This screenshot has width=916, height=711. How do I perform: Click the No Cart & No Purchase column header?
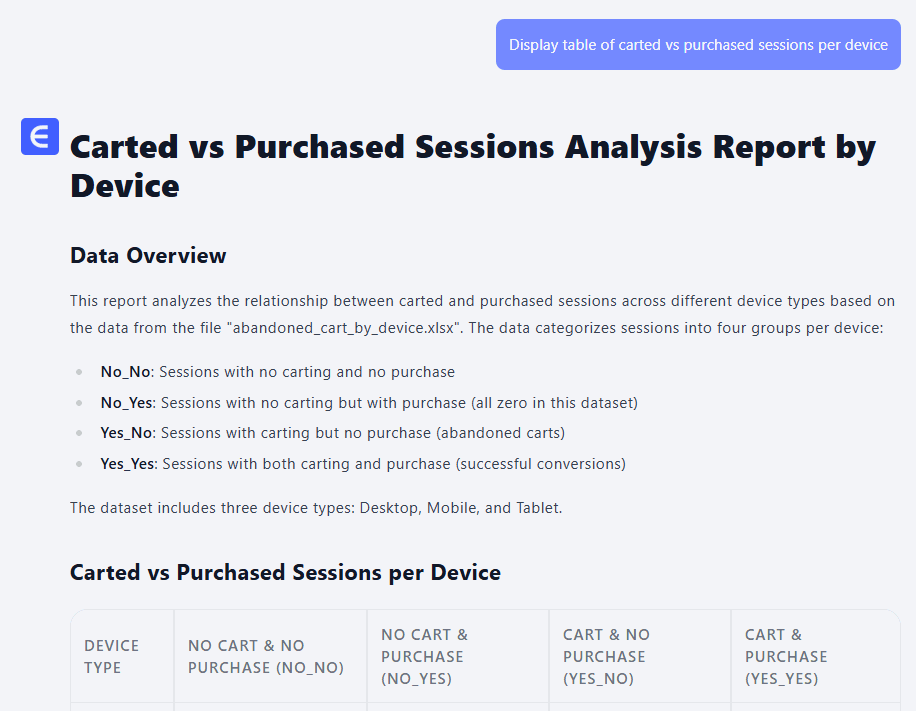click(266, 657)
